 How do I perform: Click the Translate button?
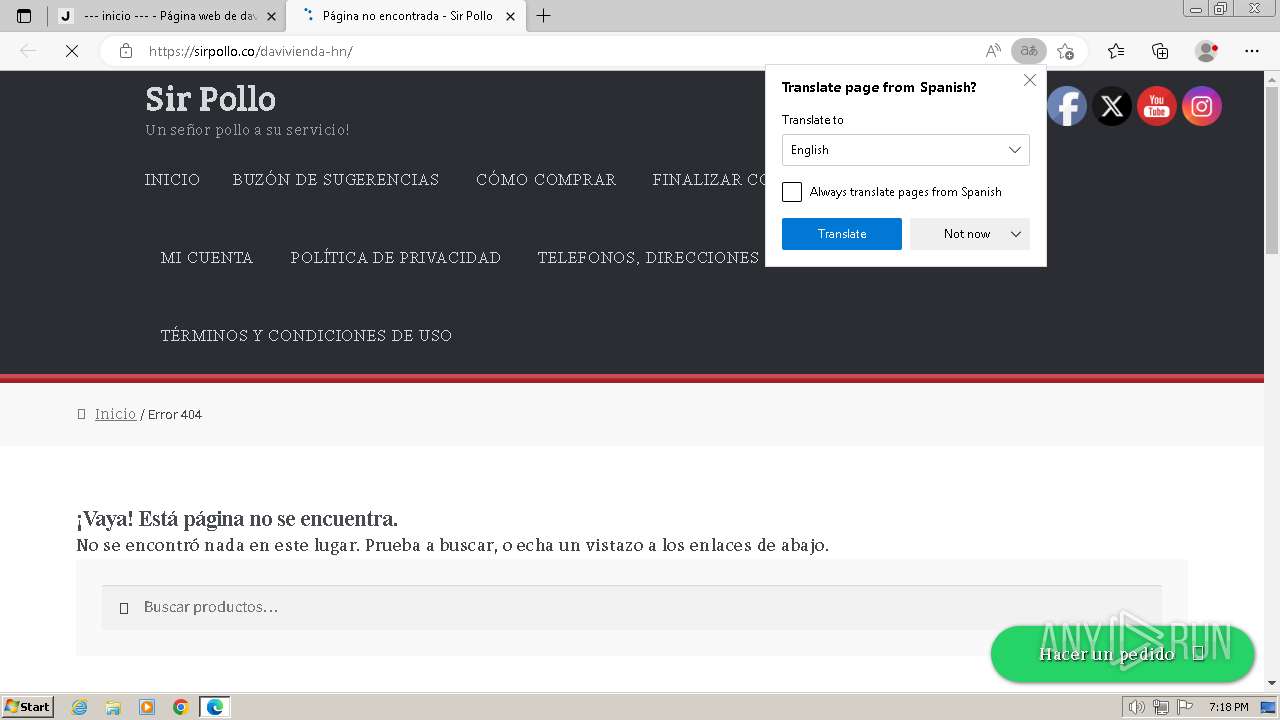[x=842, y=234]
